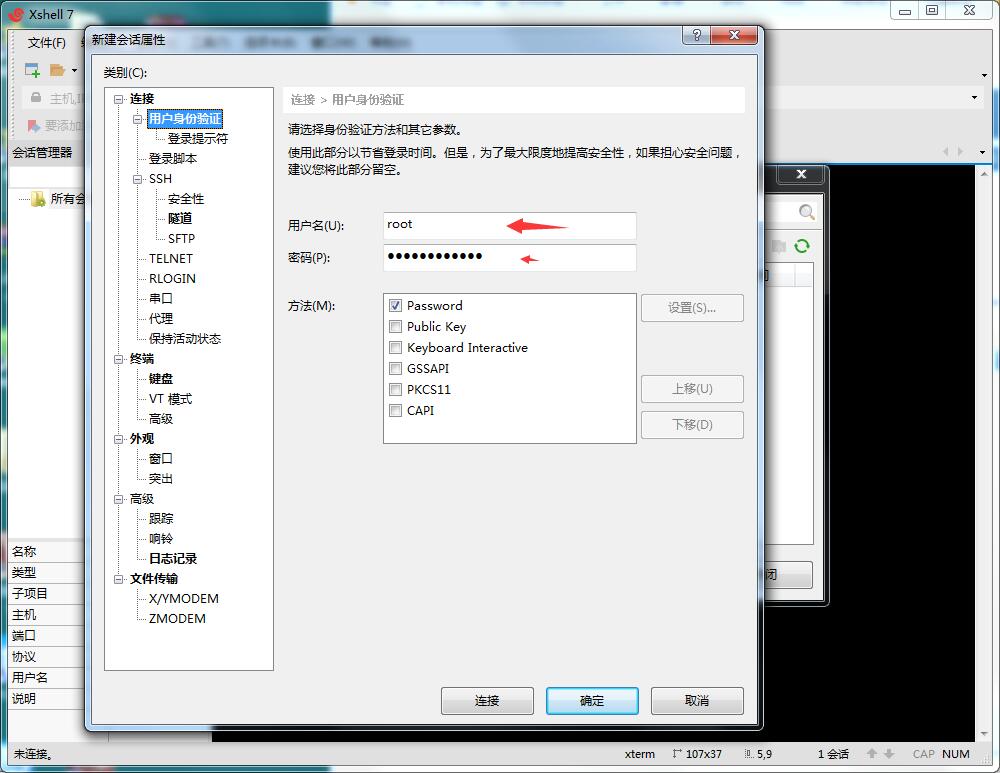Select the 所有会话 folder icon in session manager

38,198
